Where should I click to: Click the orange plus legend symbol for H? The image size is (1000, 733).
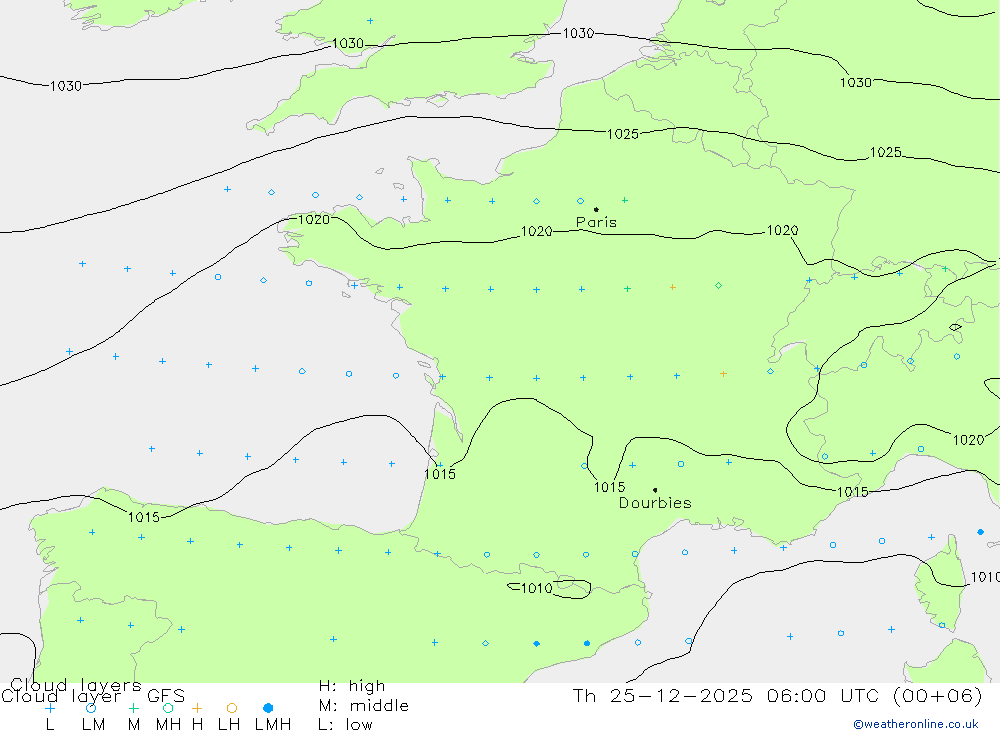[x=197, y=708]
